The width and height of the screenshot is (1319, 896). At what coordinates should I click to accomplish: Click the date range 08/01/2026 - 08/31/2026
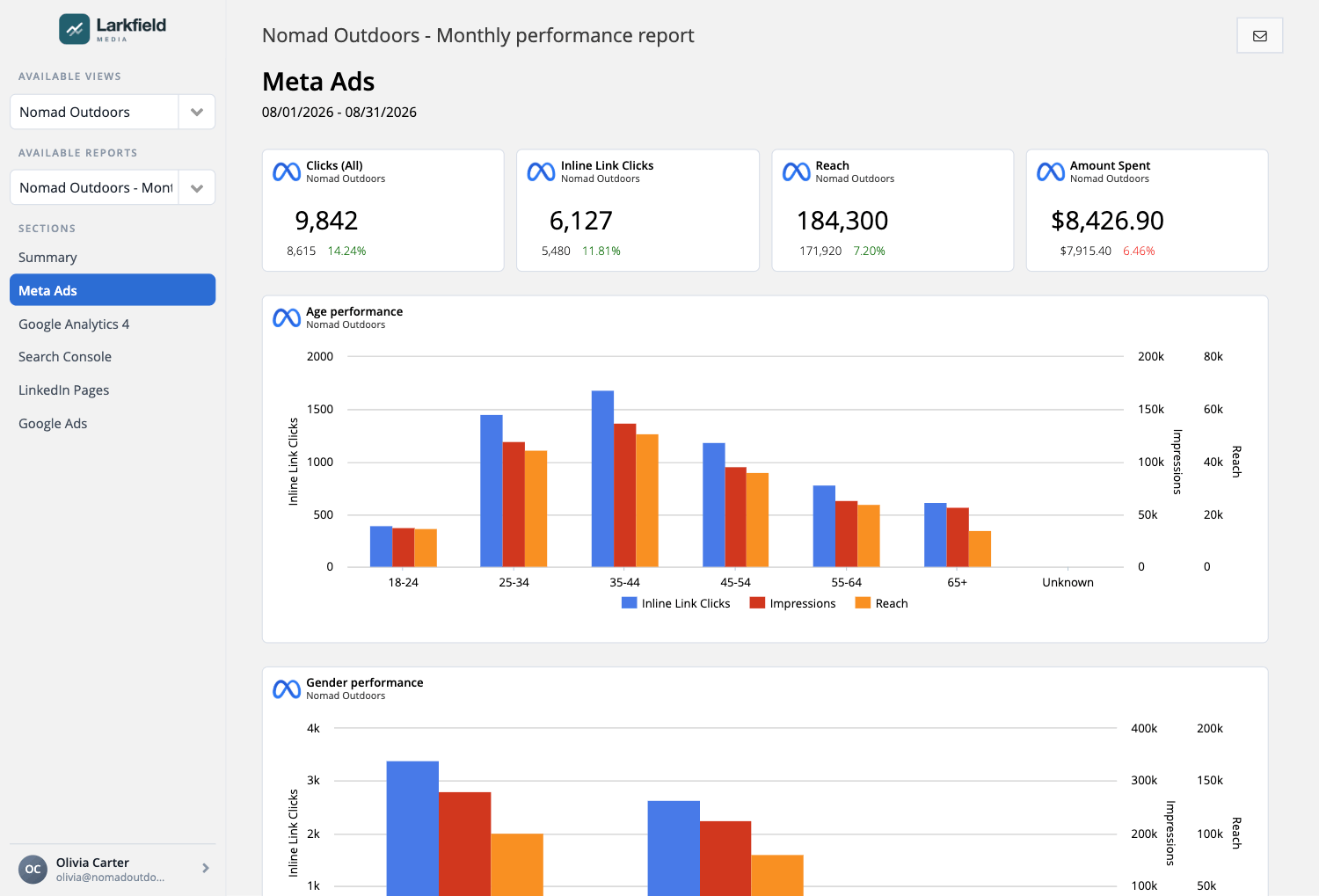(339, 113)
